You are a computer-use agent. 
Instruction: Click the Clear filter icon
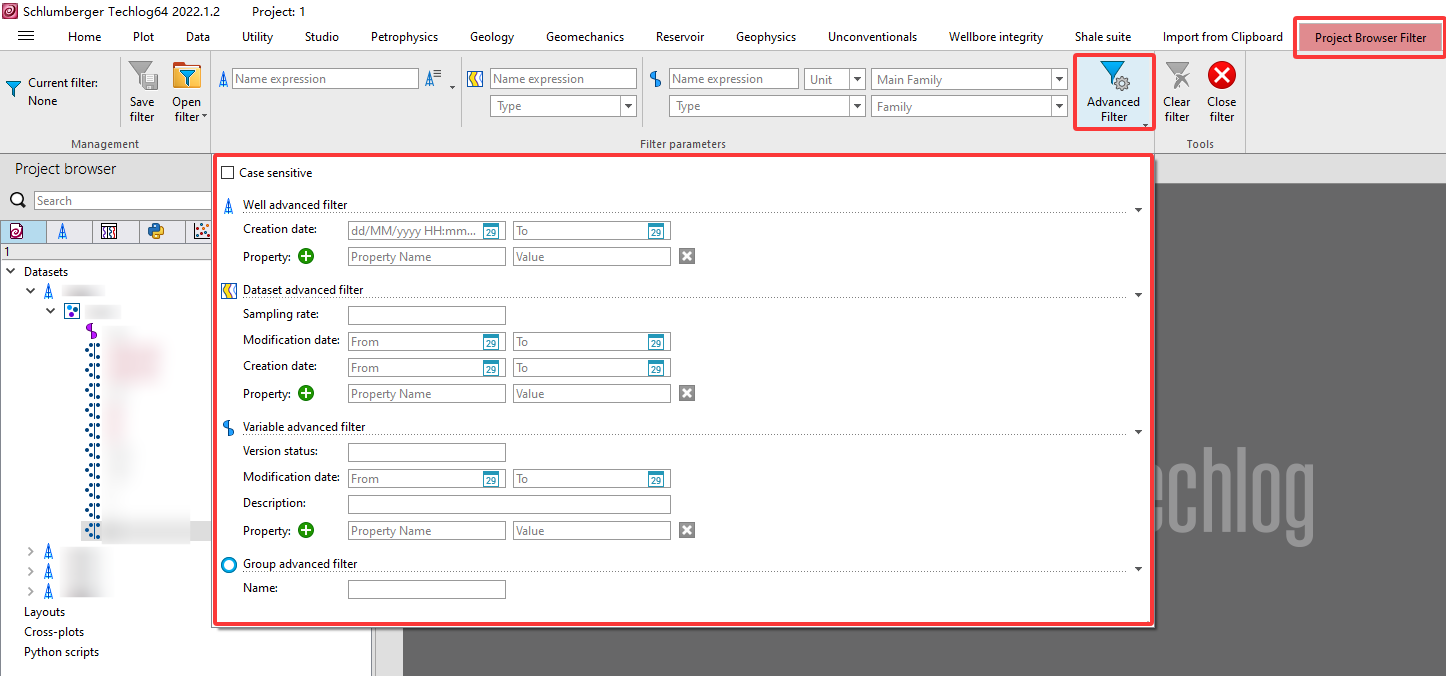click(x=1177, y=76)
